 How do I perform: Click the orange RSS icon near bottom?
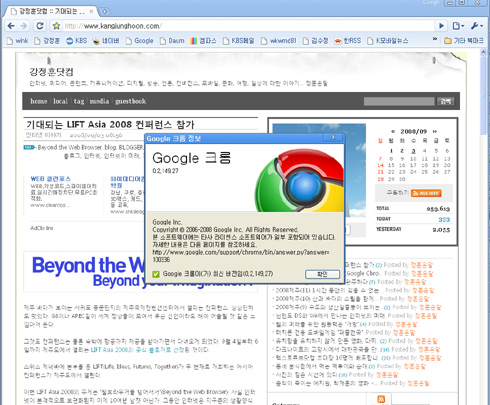point(381,399)
